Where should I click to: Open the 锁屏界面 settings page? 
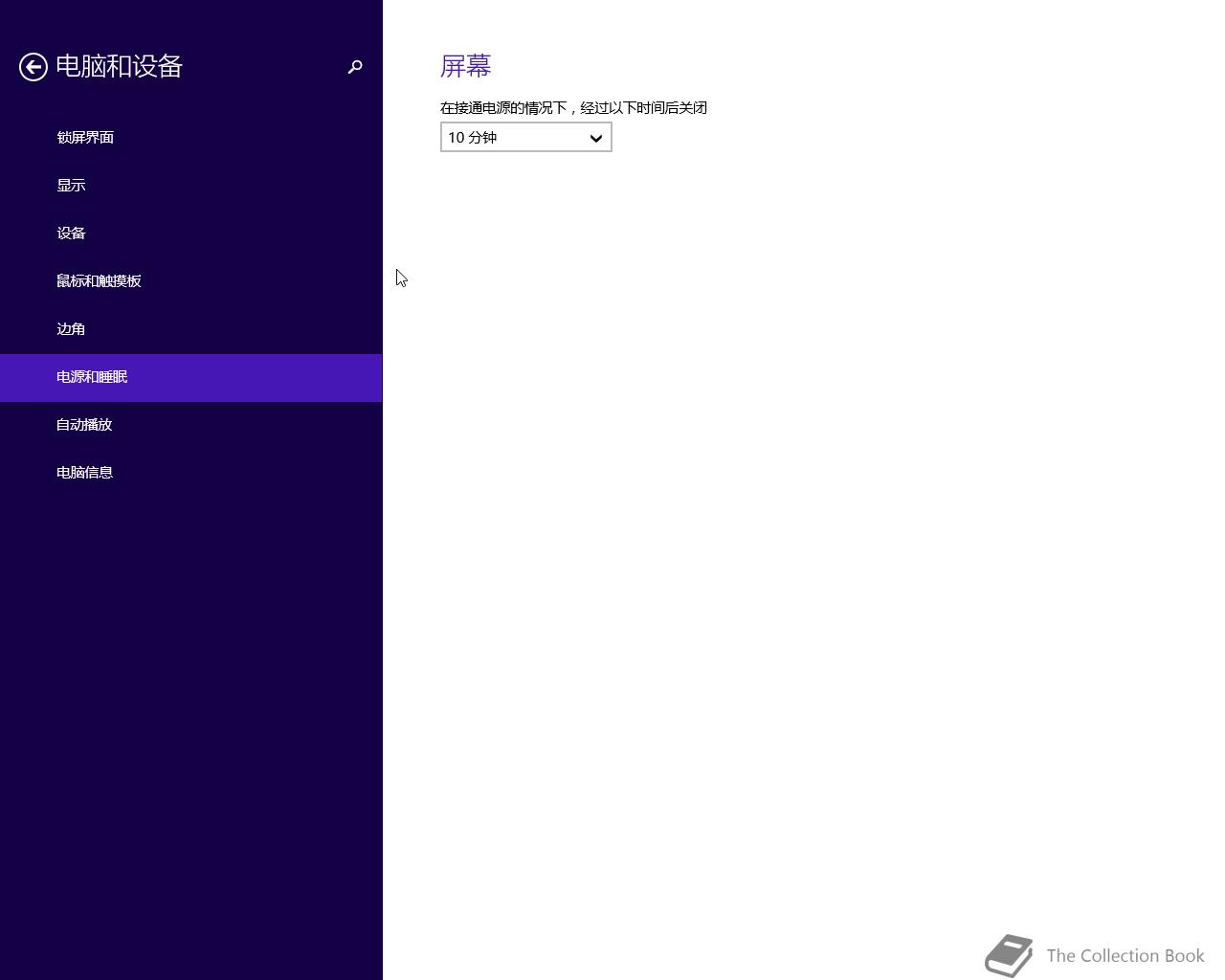pos(191,138)
